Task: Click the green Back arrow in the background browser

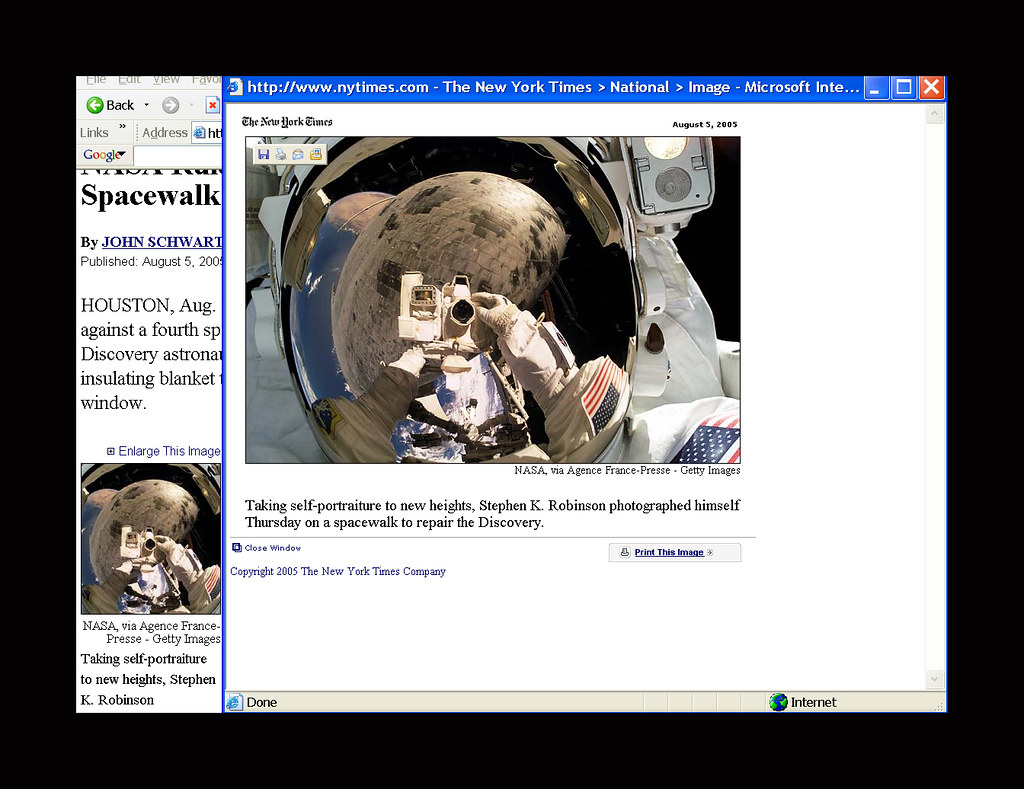Action: tap(95, 105)
